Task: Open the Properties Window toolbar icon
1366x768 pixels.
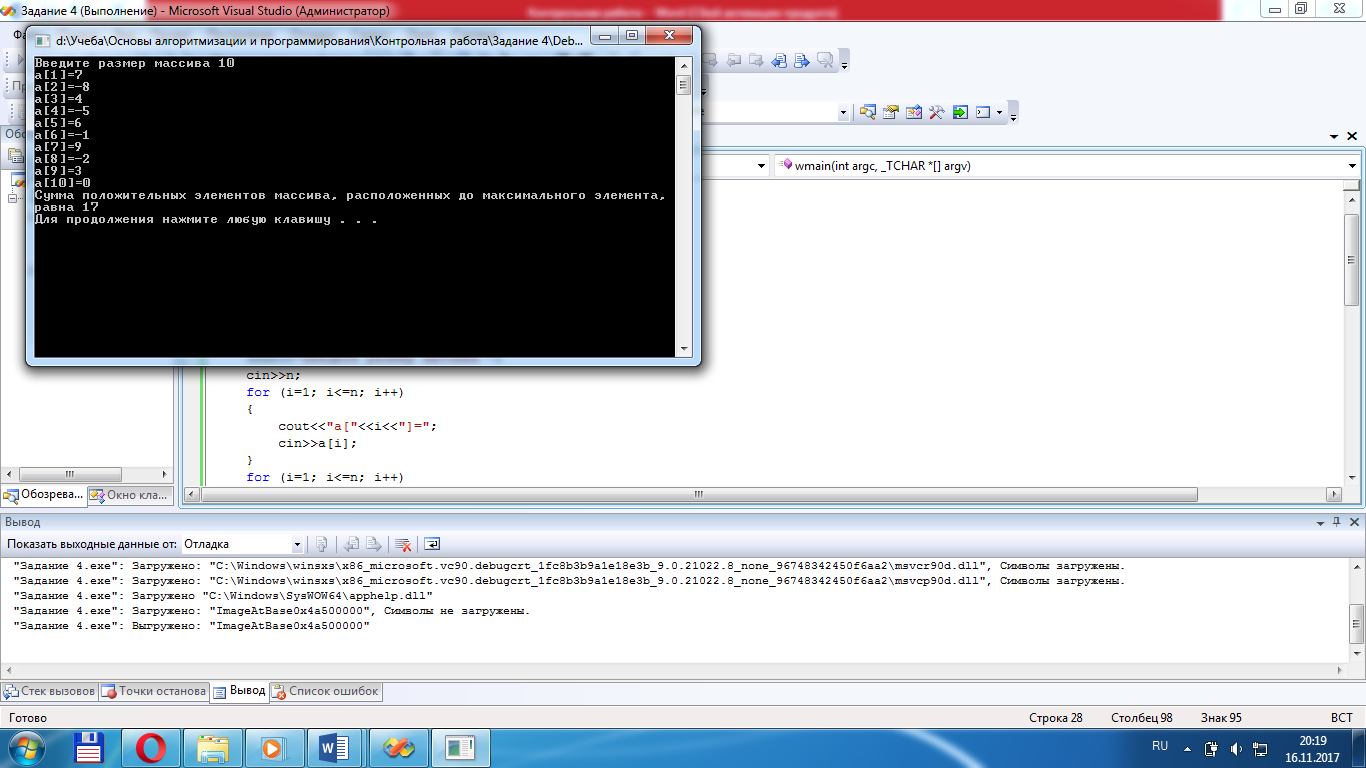Action: tap(889, 112)
